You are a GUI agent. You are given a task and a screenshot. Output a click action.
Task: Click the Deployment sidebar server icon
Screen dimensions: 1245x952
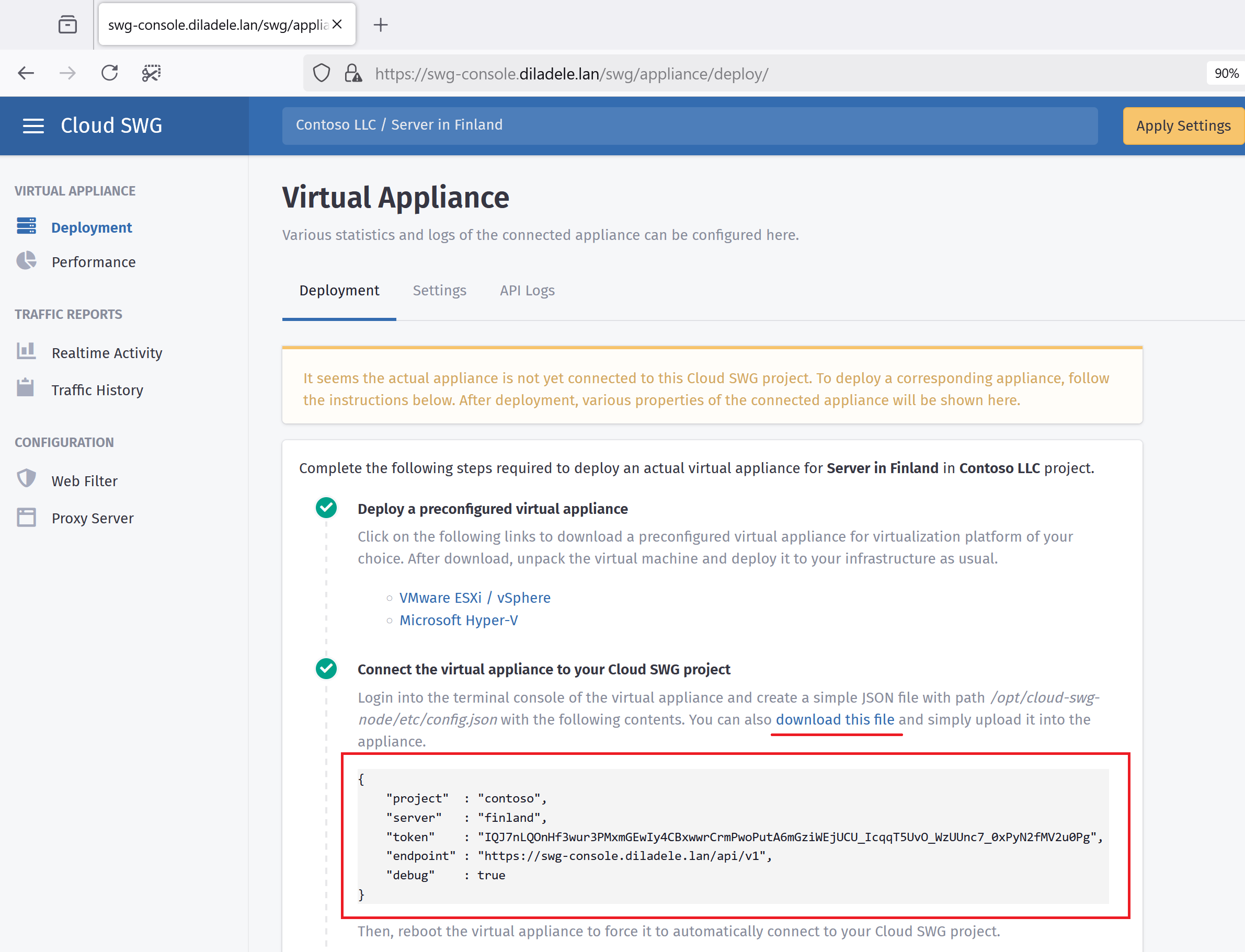tap(26, 226)
